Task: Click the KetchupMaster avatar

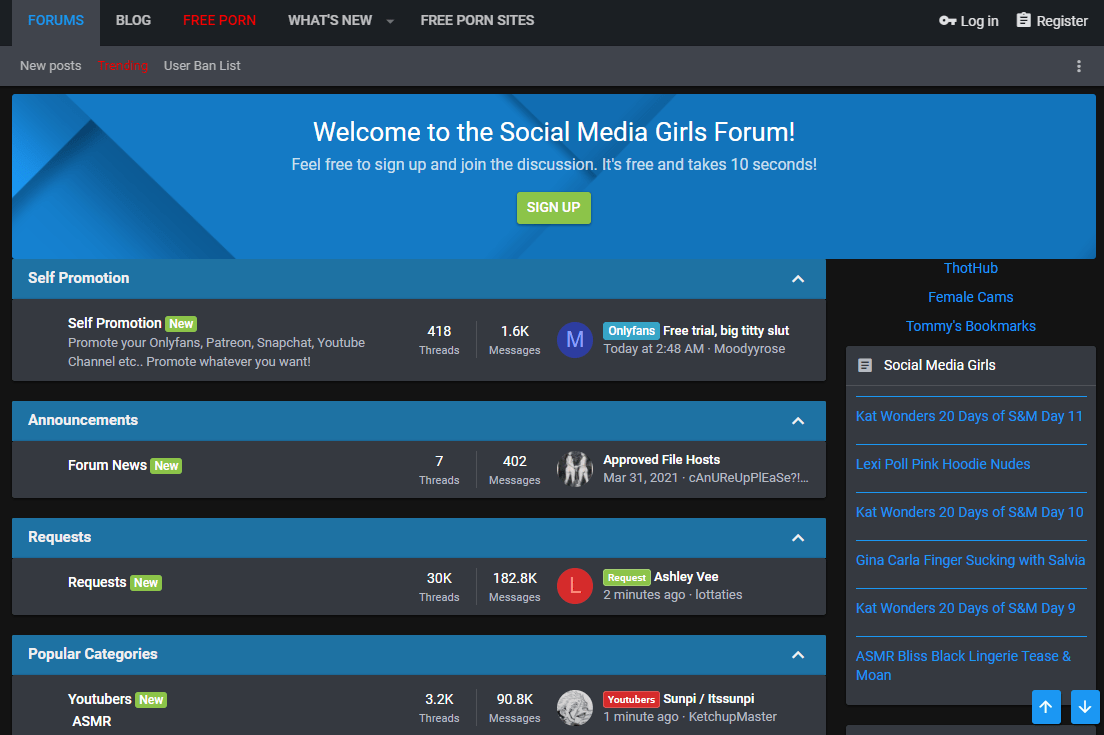Action: [x=575, y=708]
